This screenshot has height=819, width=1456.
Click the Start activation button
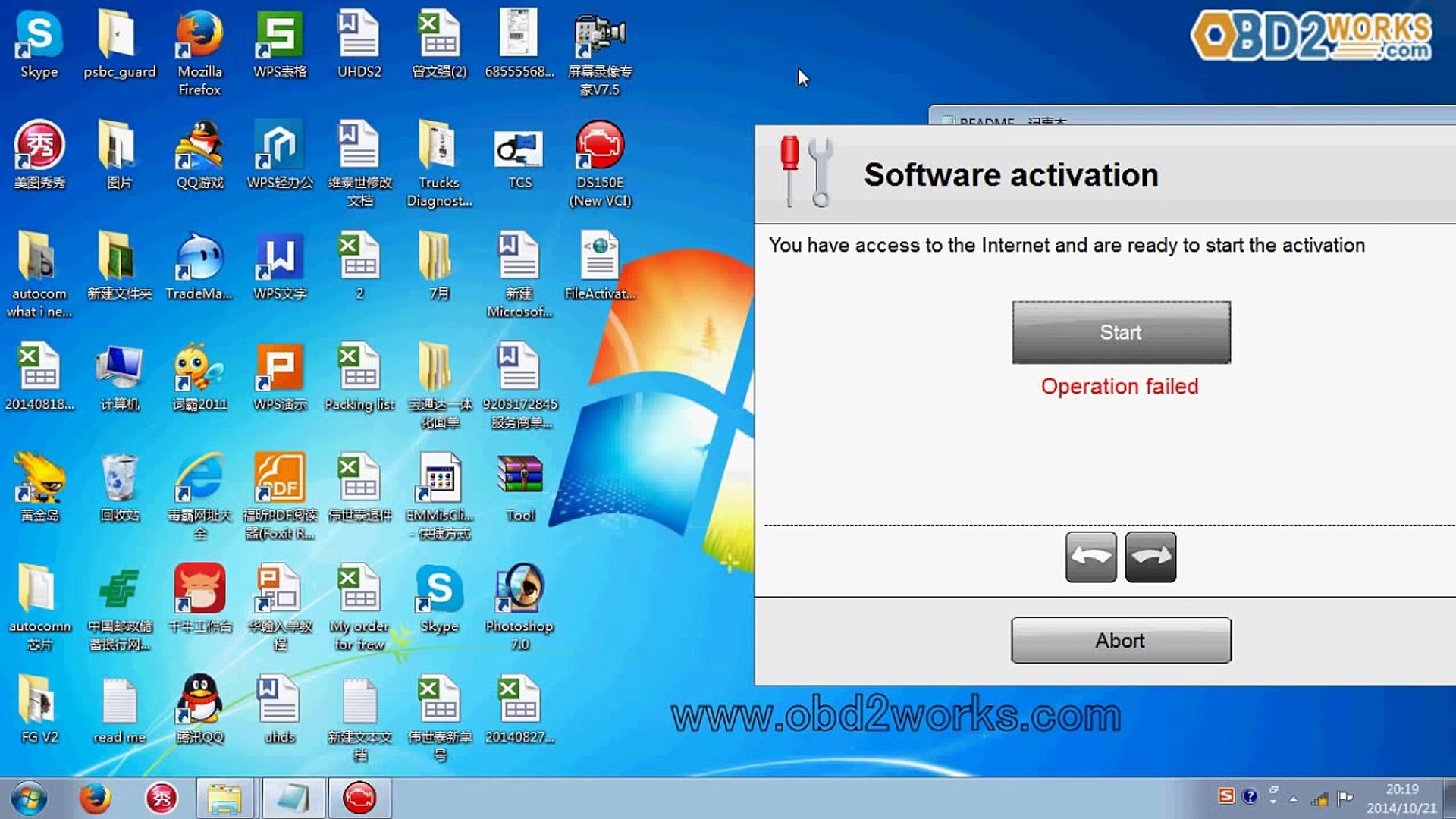[x=1120, y=332]
